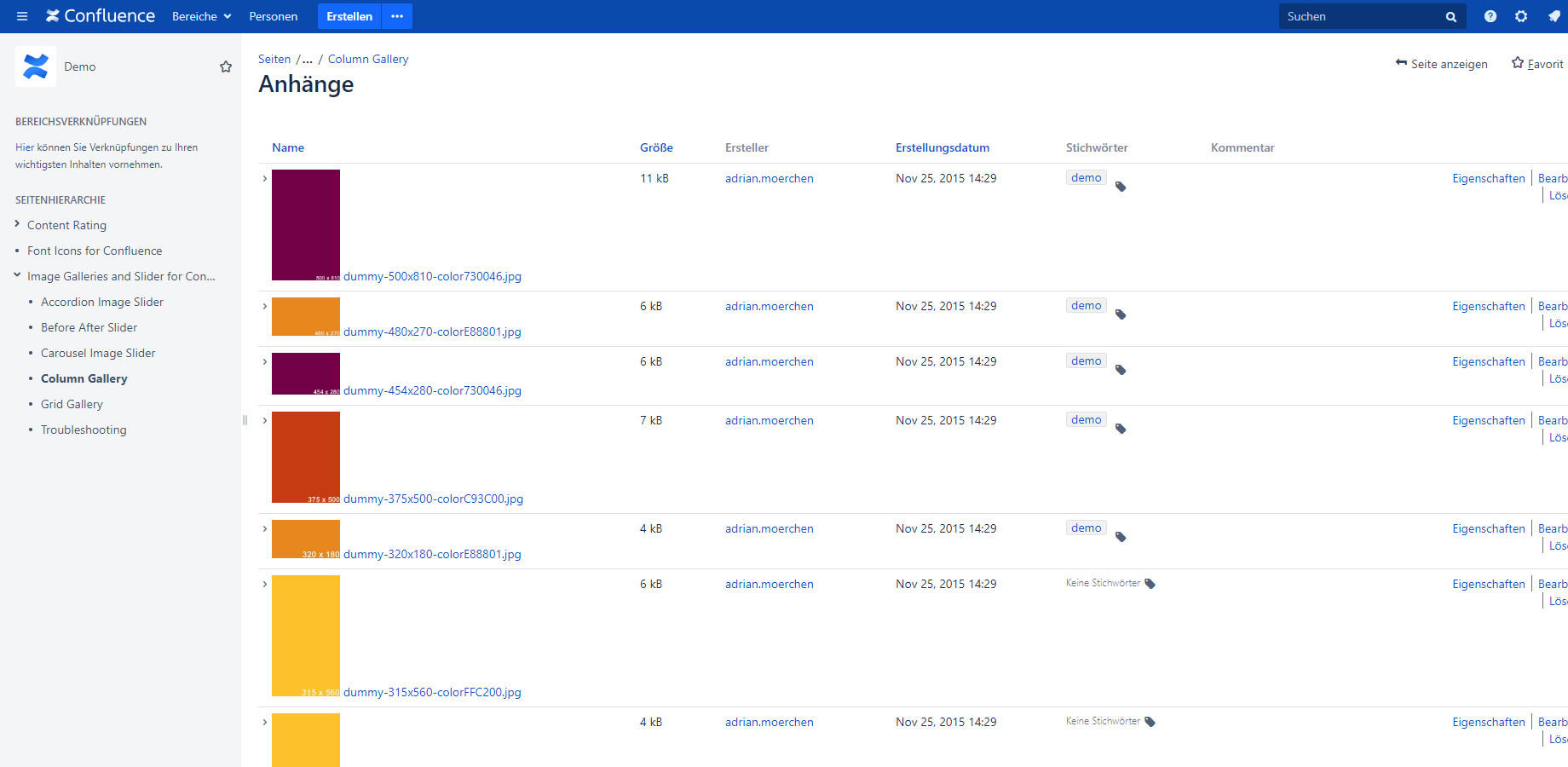The height and width of the screenshot is (767, 1568).
Task: Click the Suchen search field
Action: [x=1359, y=16]
